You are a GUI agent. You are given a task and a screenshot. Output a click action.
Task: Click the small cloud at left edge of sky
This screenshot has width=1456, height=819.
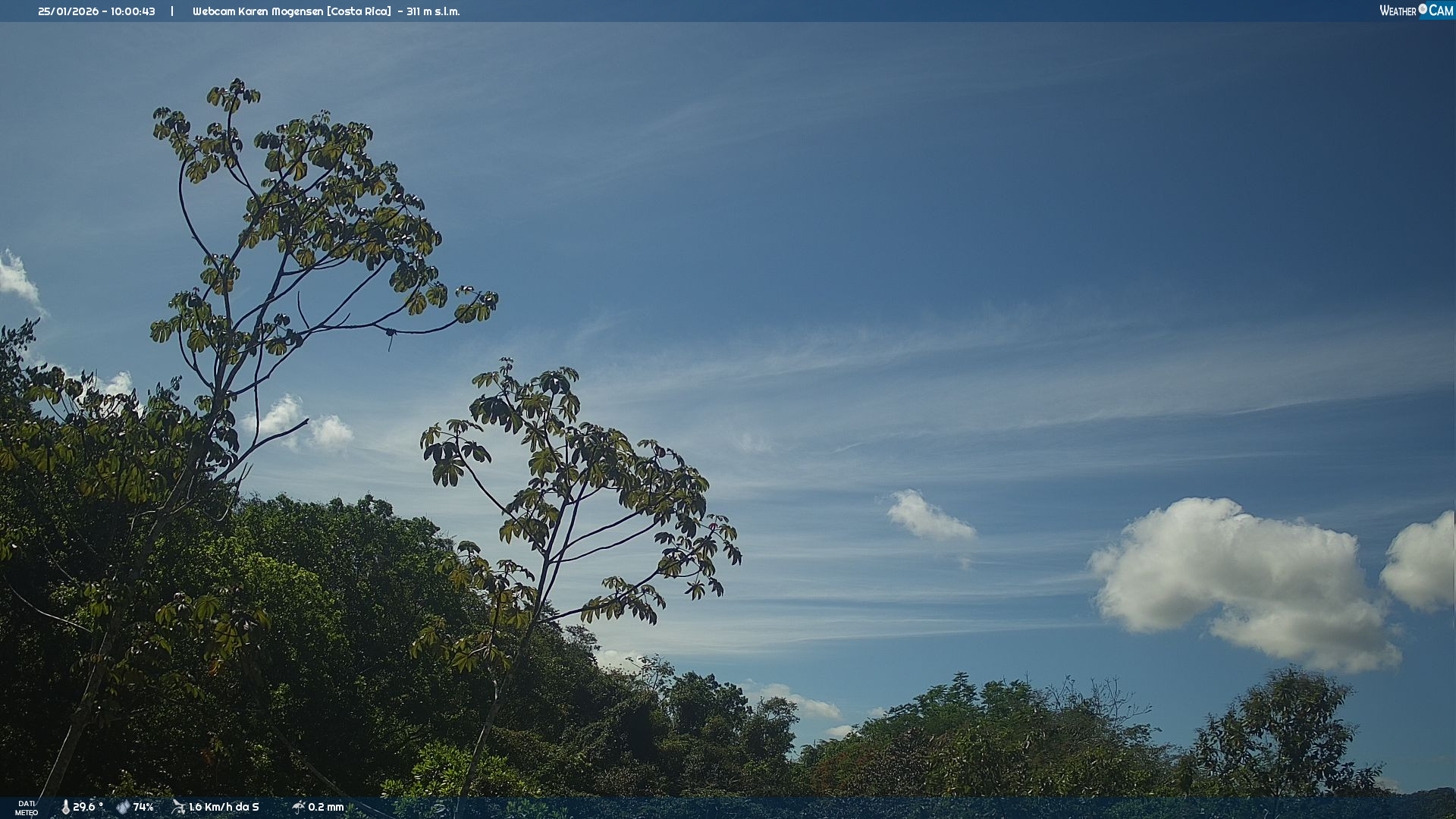tap(17, 279)
